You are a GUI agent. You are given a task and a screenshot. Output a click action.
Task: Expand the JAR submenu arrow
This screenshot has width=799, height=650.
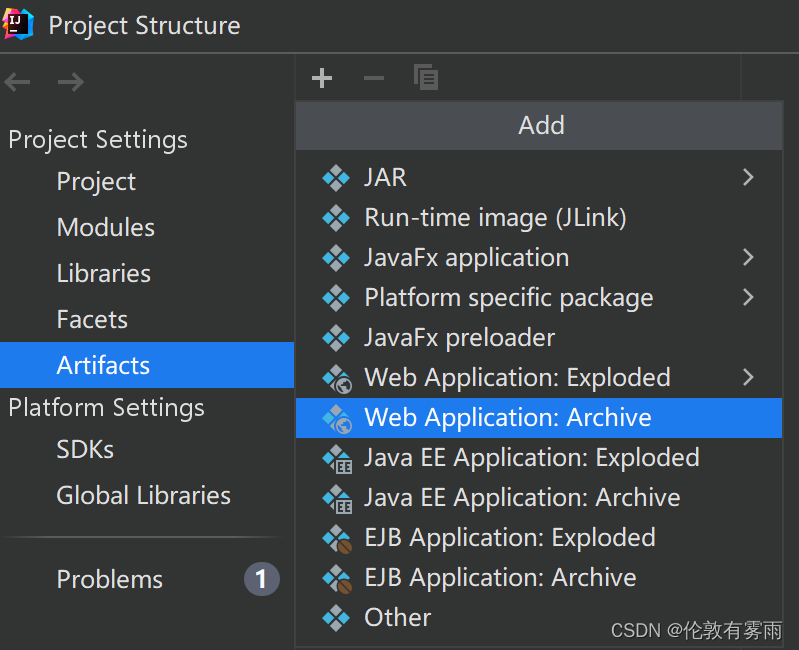pos(748,177)
